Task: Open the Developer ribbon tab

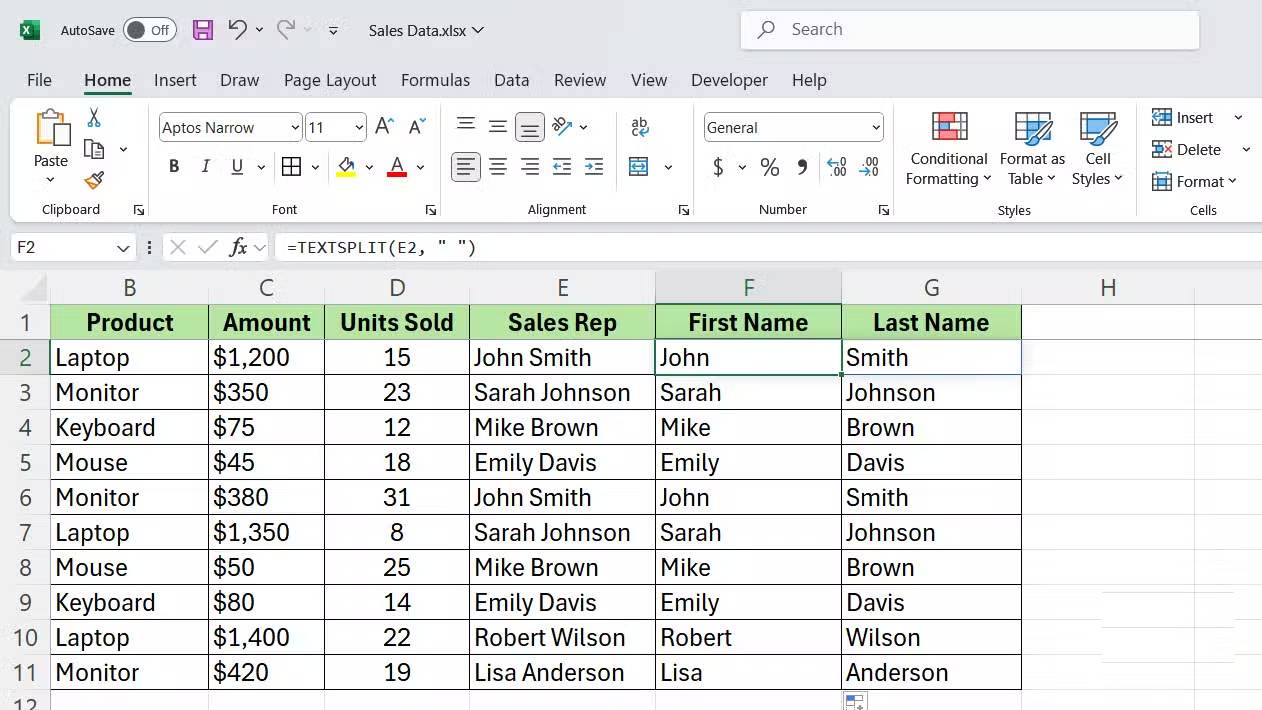Action: (729, 80)
